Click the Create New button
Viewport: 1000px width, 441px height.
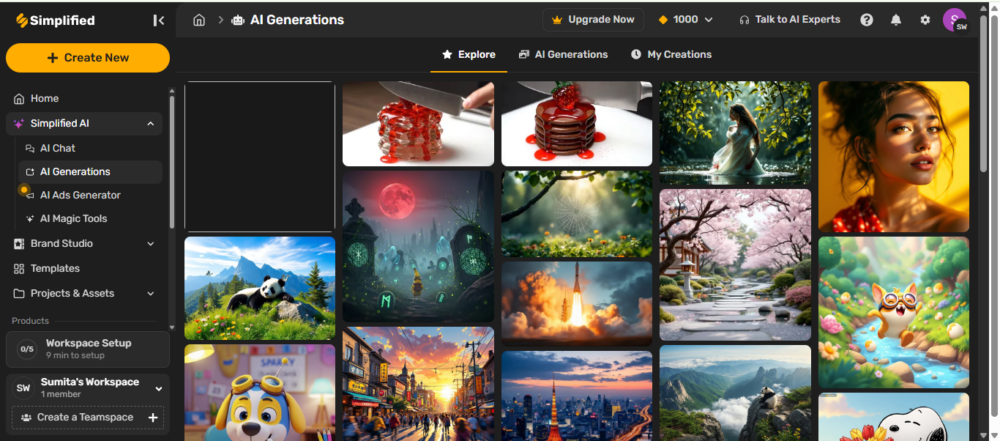click(88, 58)
